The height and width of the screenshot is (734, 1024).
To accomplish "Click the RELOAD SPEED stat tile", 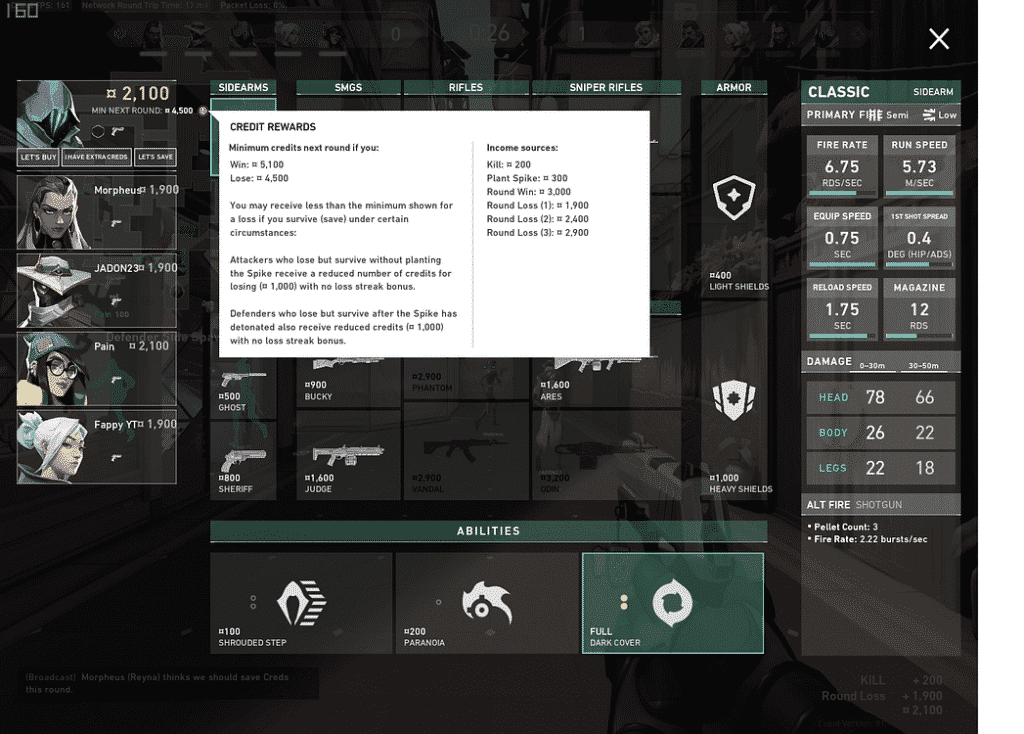I will (x=842, y=308).
